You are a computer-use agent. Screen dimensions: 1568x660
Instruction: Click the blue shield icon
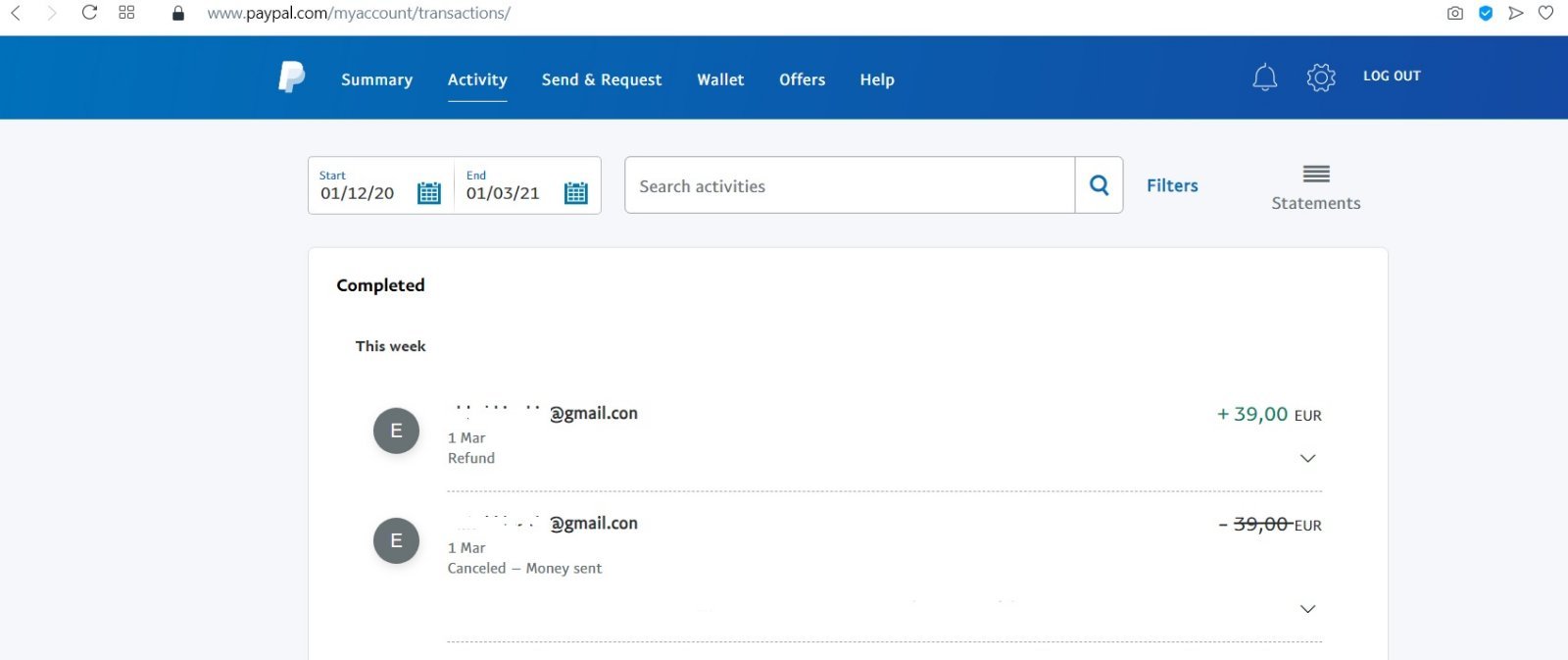click(1486, 13)
